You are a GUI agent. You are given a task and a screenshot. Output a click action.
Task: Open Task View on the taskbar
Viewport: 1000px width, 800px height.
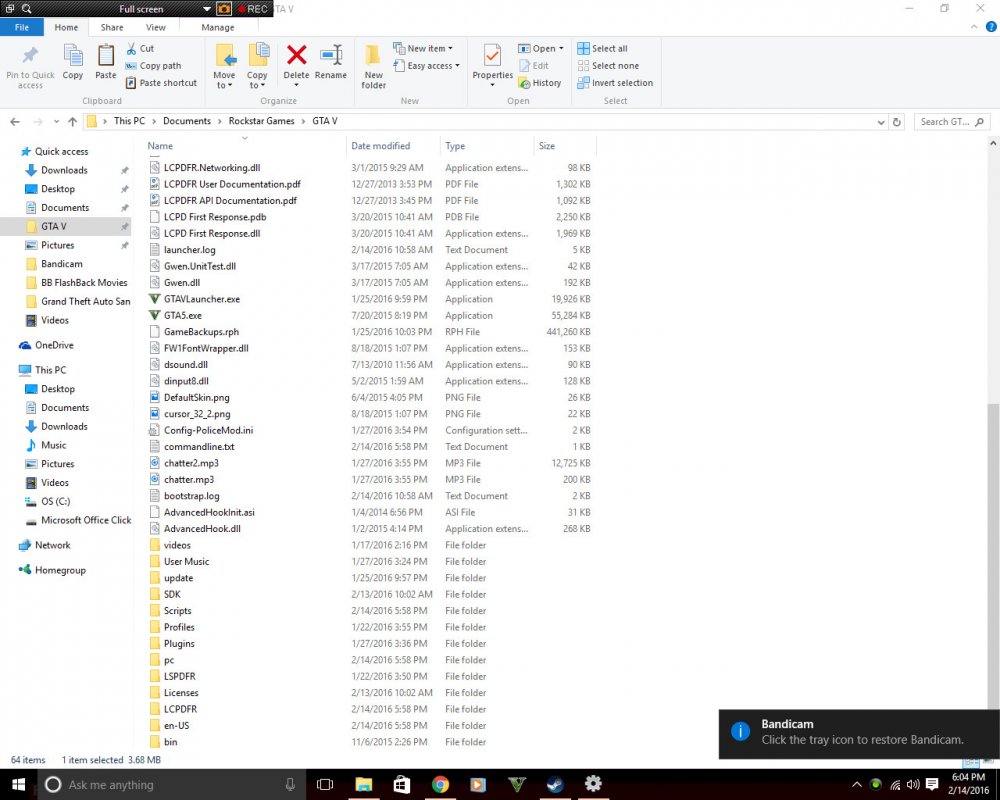(325, 785)
